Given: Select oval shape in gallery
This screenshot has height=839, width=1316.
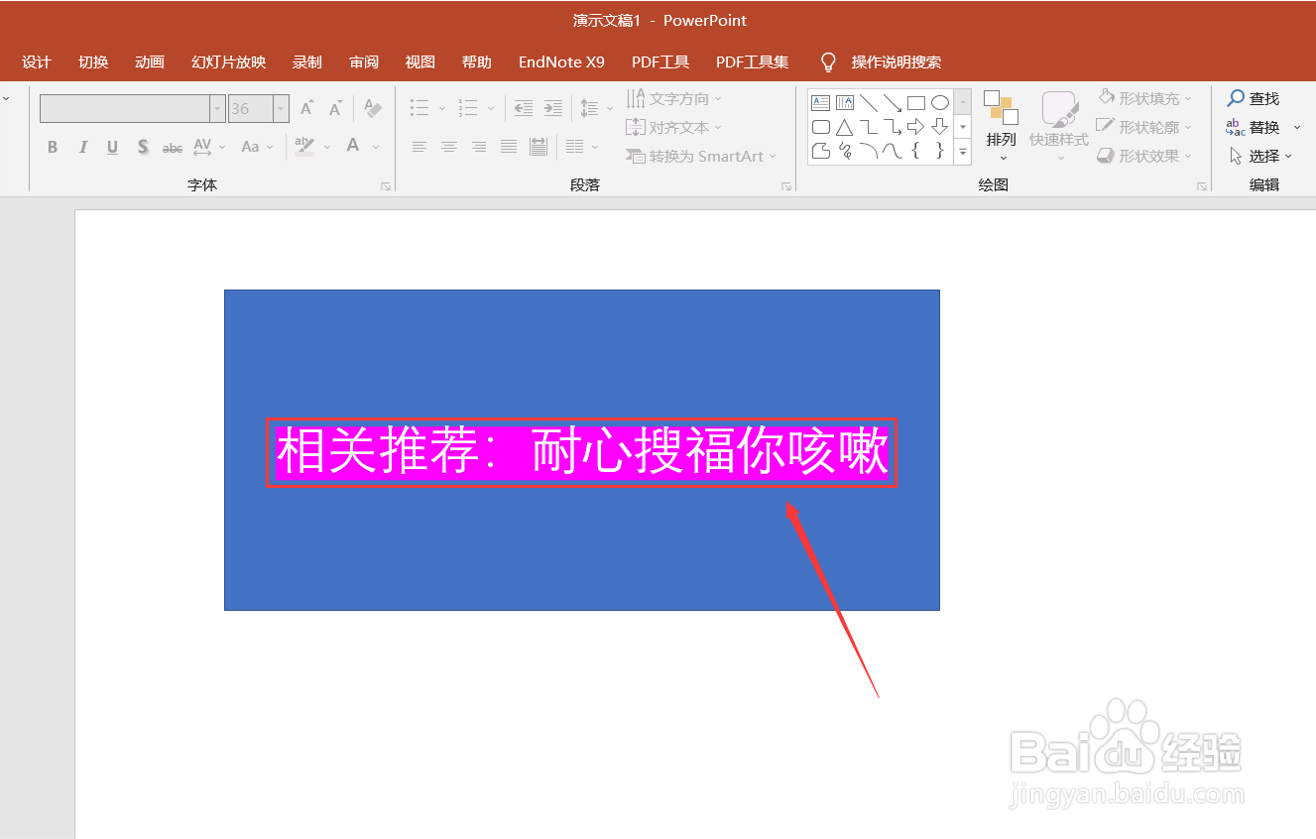Looking at the screenshot, I should 940,102.
